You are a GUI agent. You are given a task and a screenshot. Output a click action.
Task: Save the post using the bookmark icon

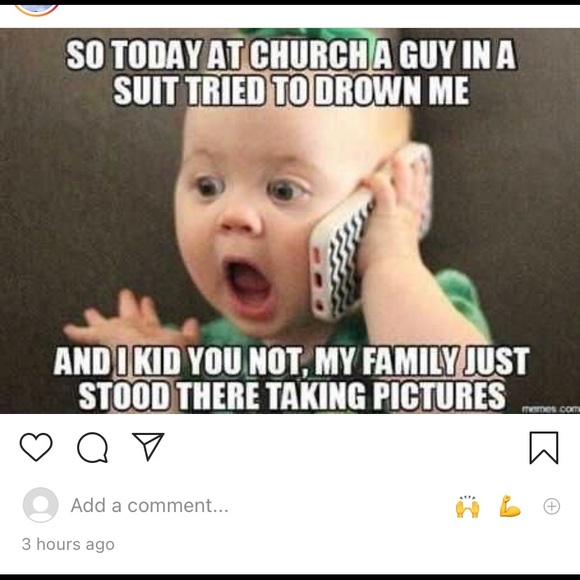pyautogui.click(x=544, y=448)
